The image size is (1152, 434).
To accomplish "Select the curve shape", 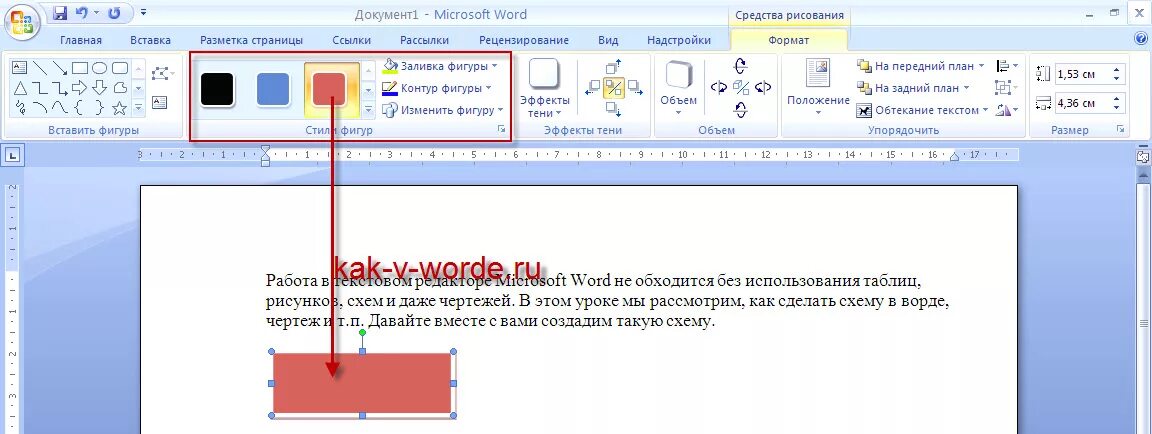I will click(x=60, y=108).
